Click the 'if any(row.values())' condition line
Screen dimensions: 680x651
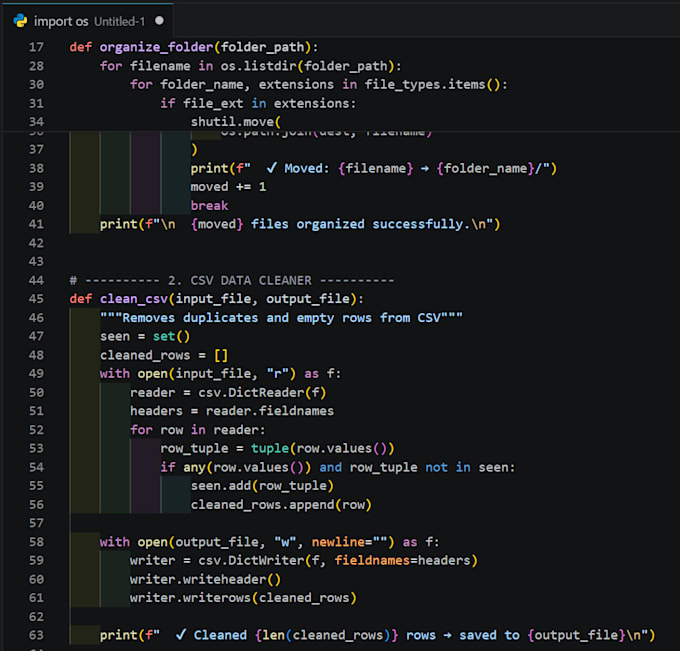pyautogui.click(x=338, y=468)
